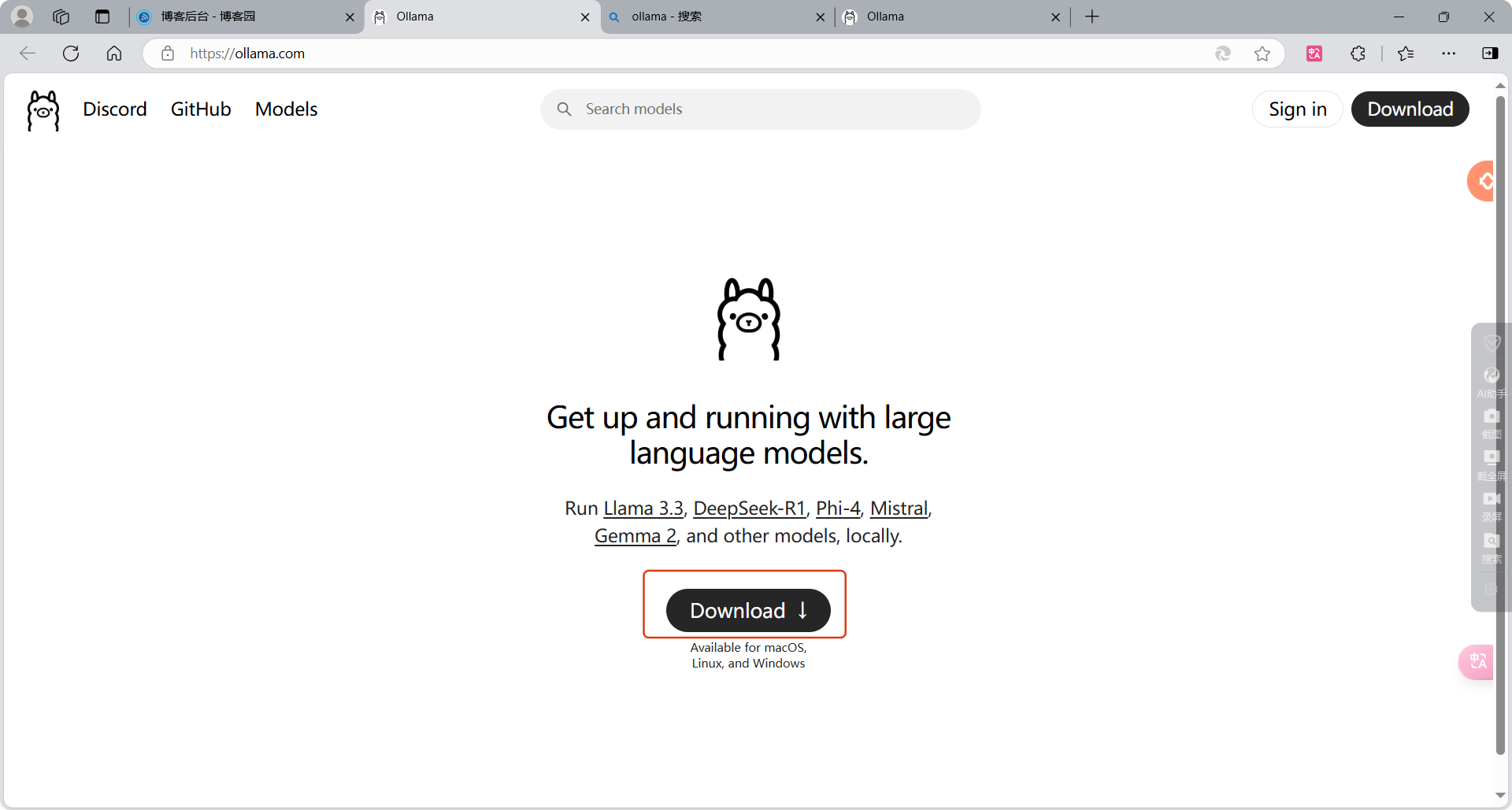Image resolution: width=1512 pixels, height=810 pixels.
Task: Go to the browser home page
Action: (x=114, y=54)
